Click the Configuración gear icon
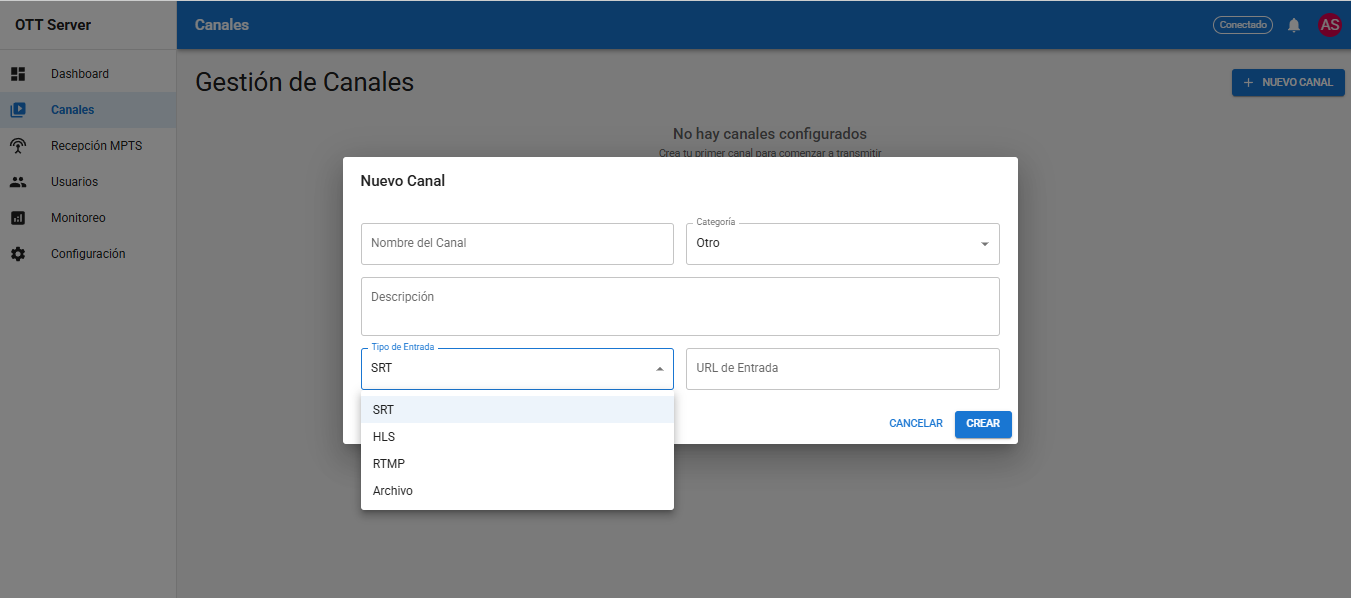 tap(17, 254)
